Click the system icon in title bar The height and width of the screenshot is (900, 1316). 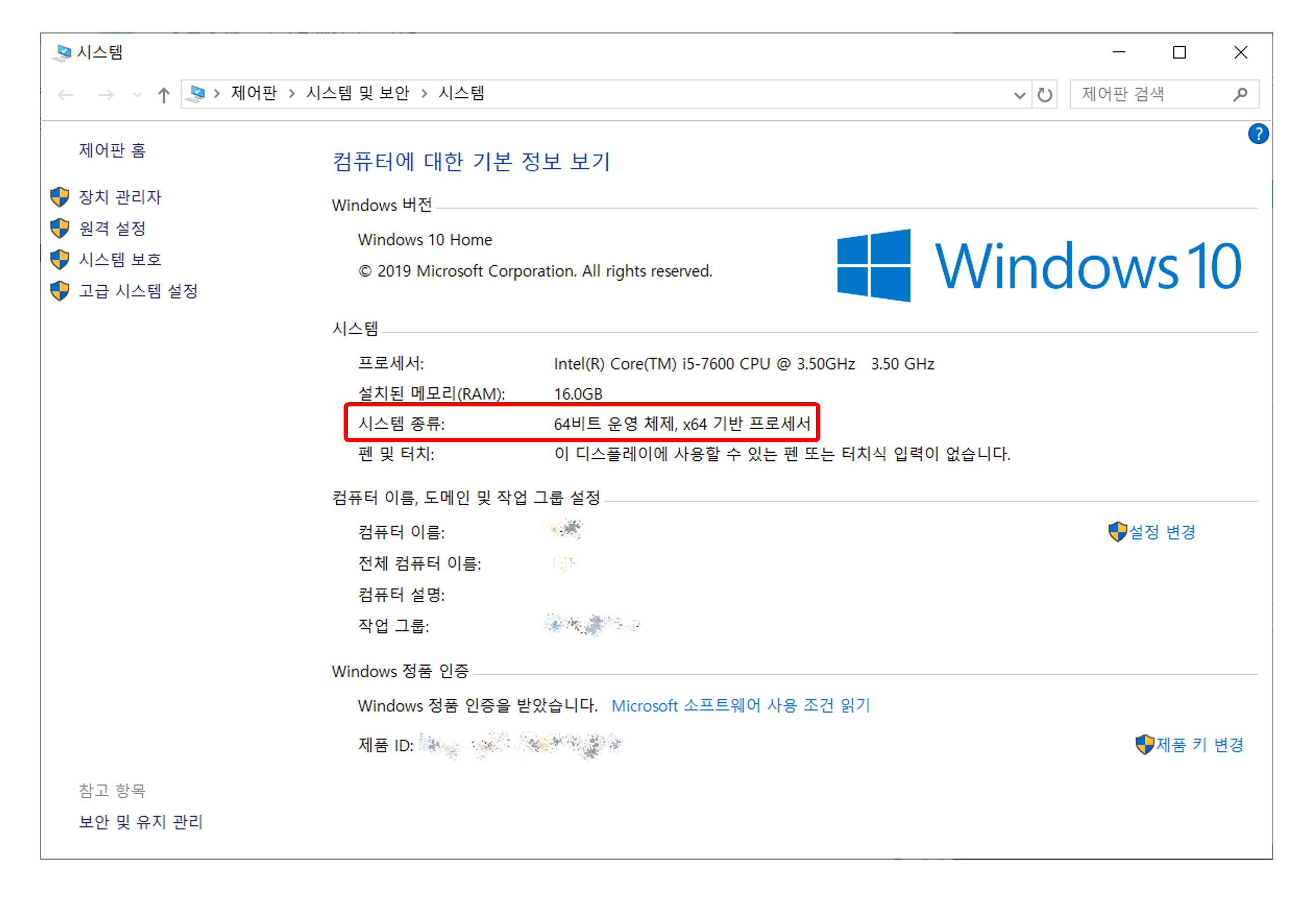point(61,53)
